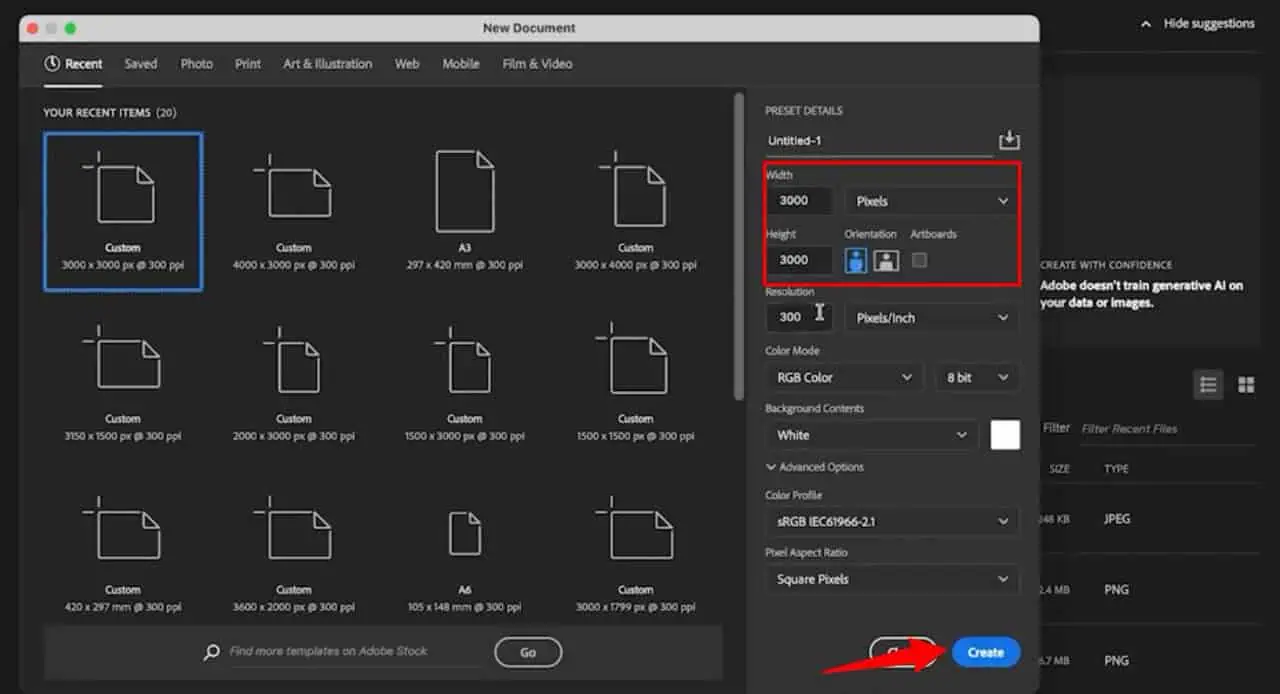Collapse suggestions with Hide suggestions chevron
Screen dimensions: 1280x694
1146,24
